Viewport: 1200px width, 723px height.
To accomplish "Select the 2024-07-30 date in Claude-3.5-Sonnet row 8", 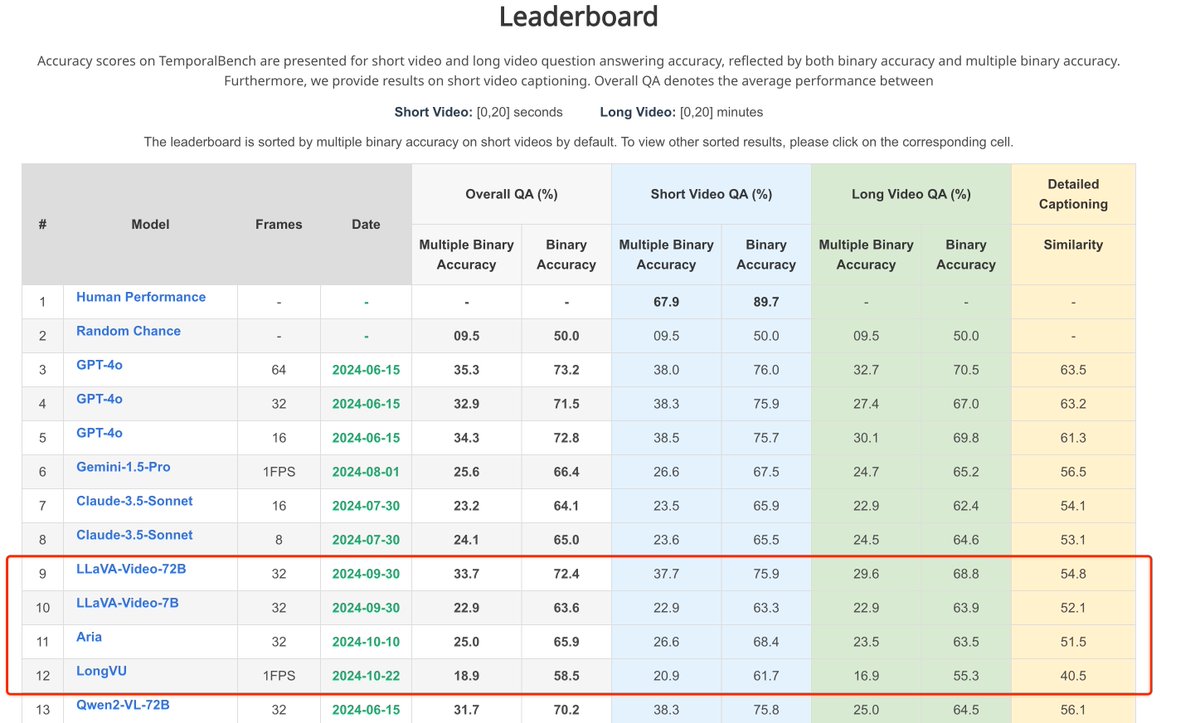I will 366,540.
